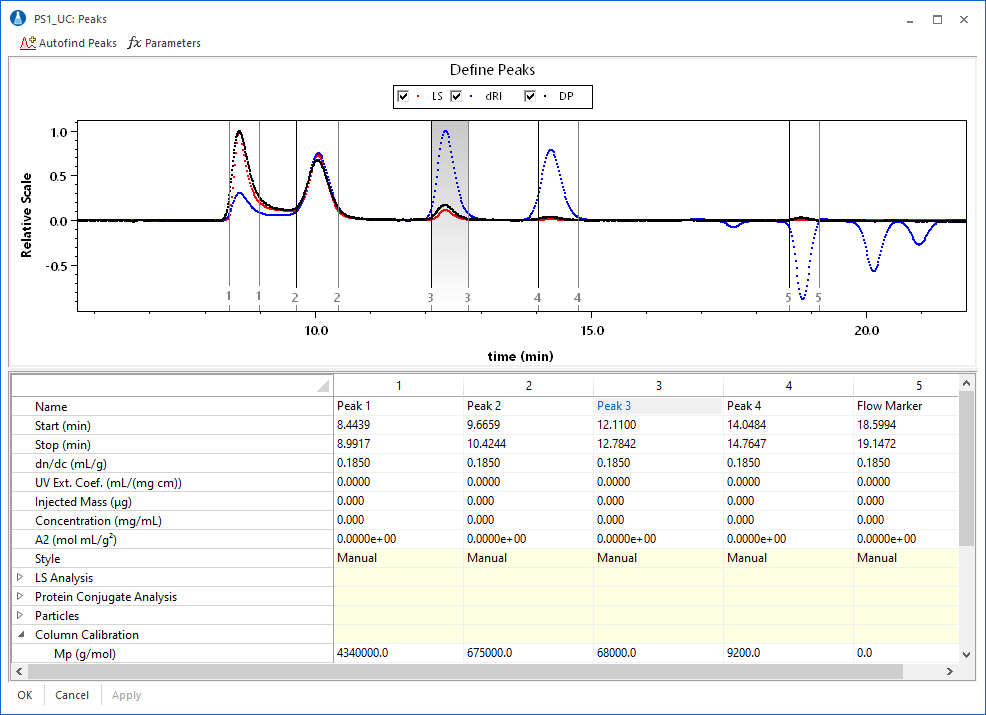Image resolution: width=986 pixels, height=715 pixels.
Task: Expand the Particles section
Action: coord(21,616)
